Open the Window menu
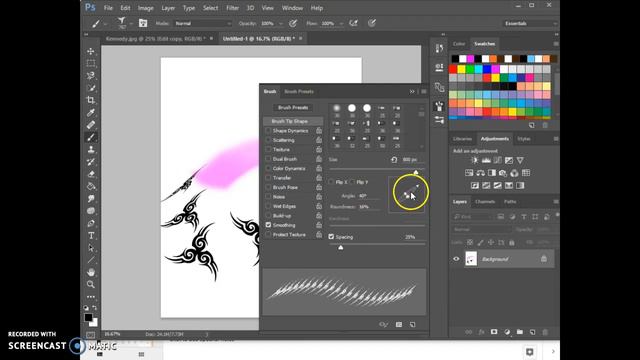This screenshot has width=640, height=360. coord(292,8)
